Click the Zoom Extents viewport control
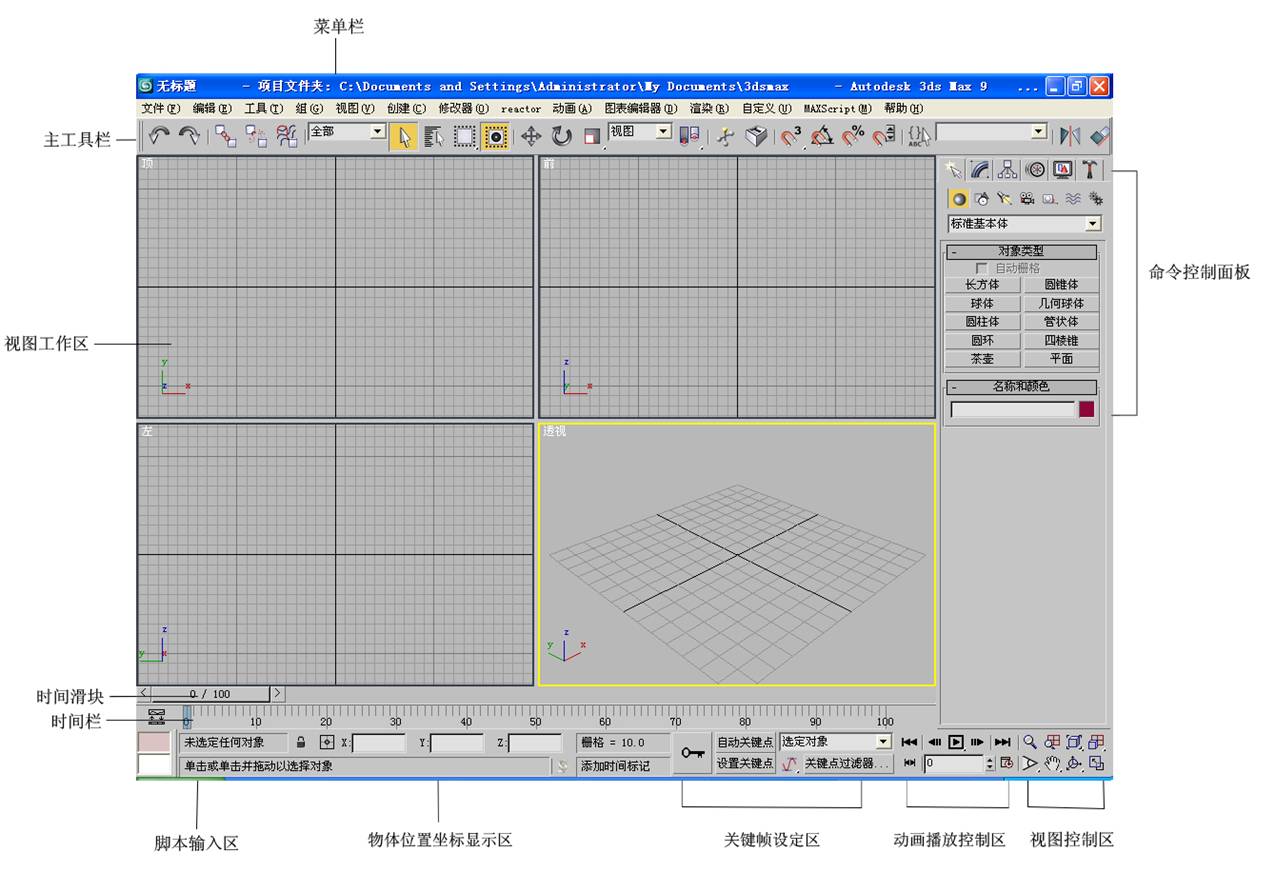 [x=1074, y=742]
